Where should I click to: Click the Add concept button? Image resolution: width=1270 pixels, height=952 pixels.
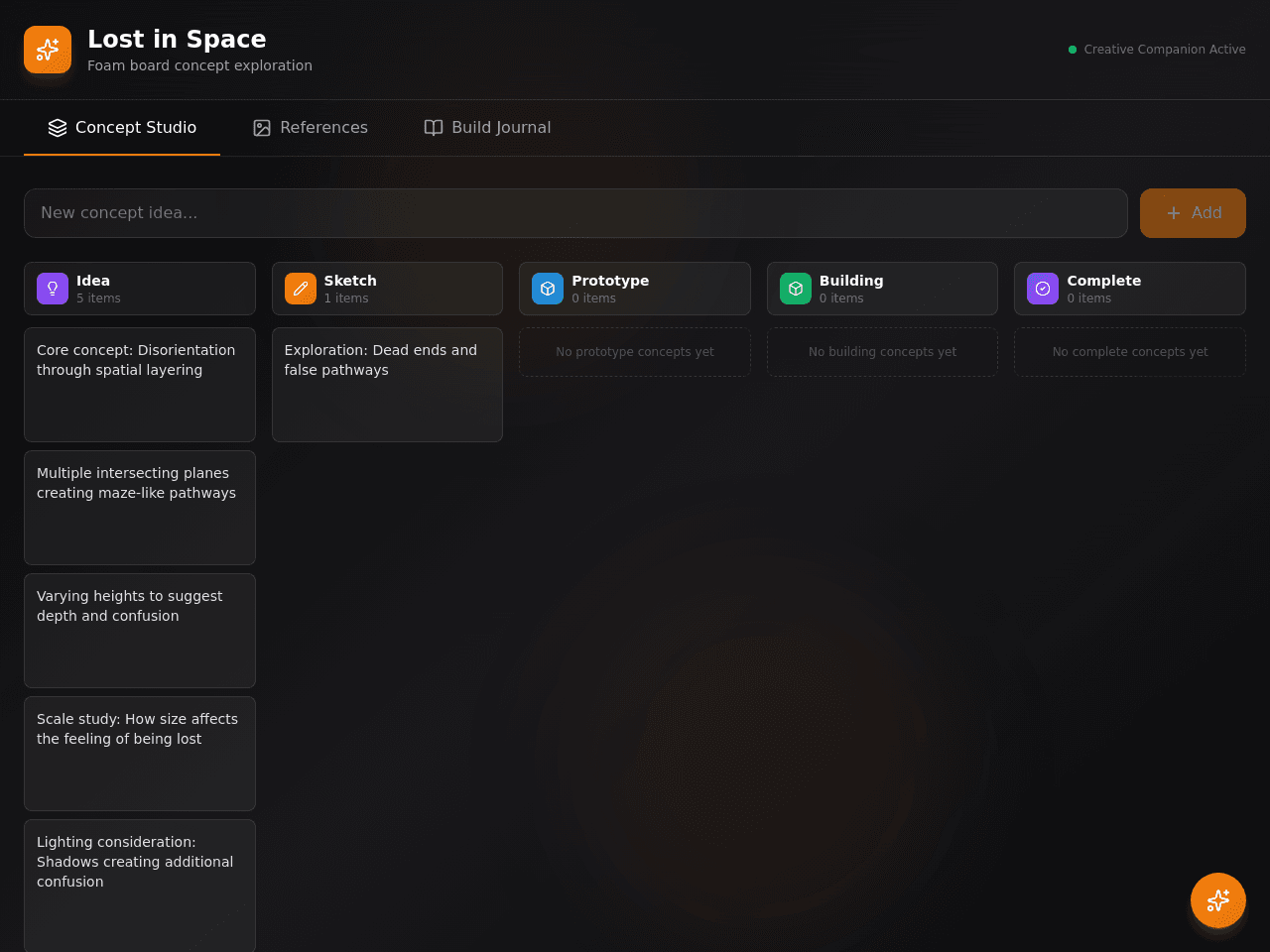click(1193, 213)
